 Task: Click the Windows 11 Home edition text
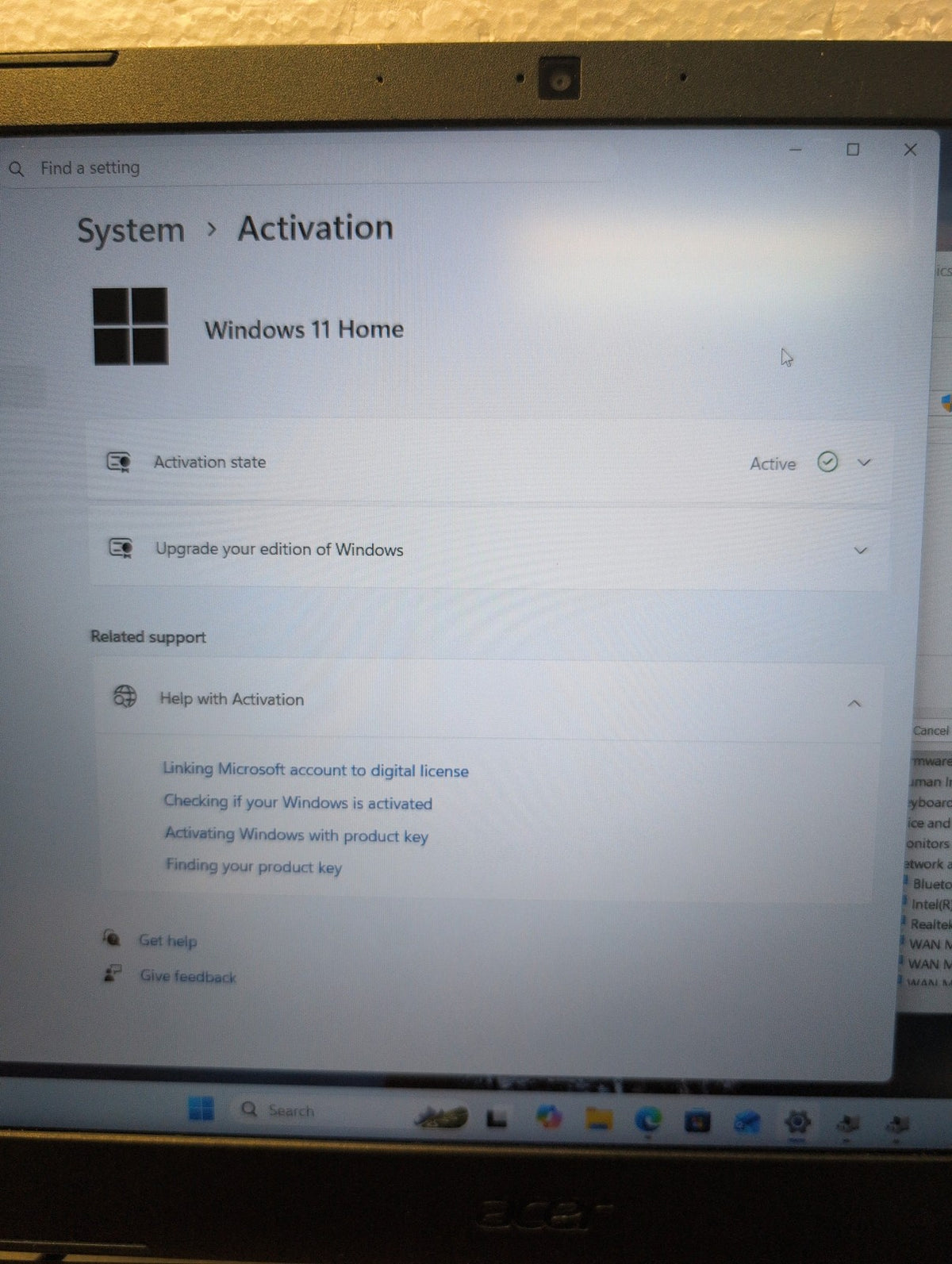[305, 329]
